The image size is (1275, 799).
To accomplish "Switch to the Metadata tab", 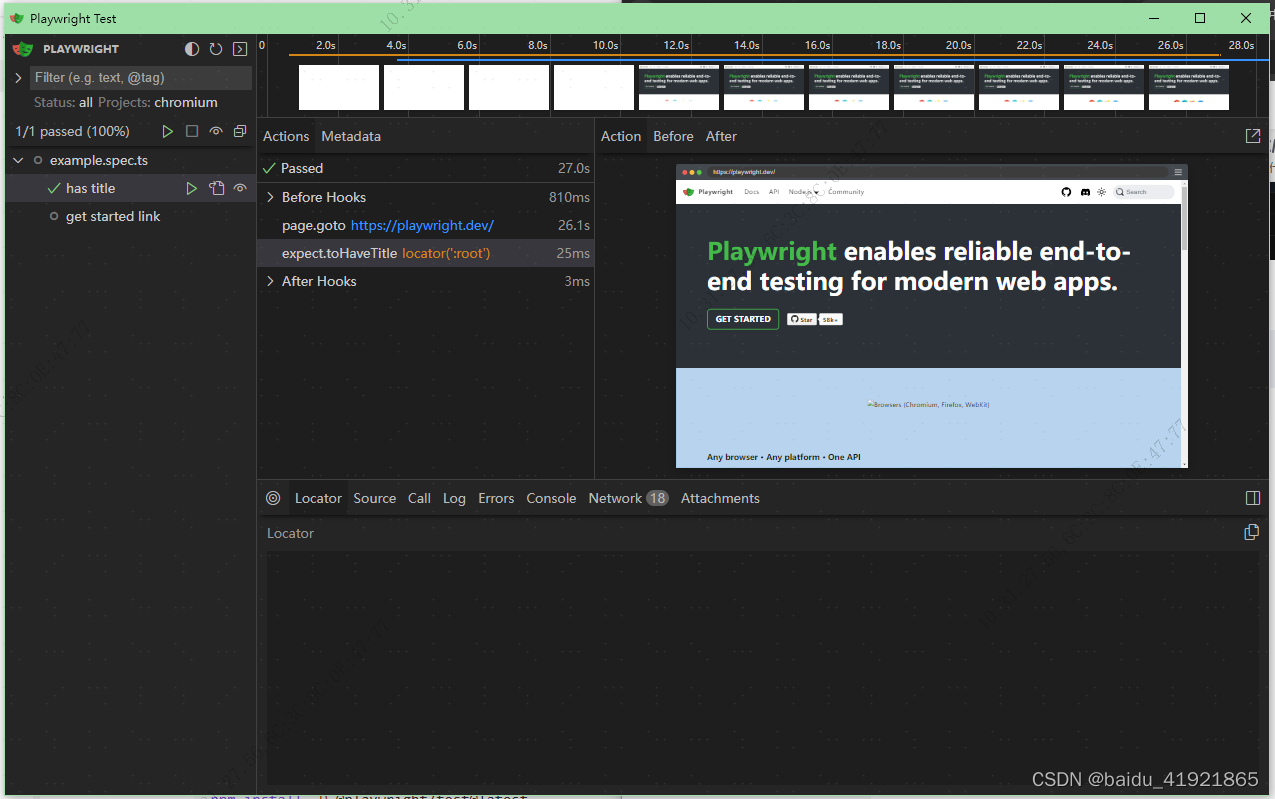I will tap(351, 136).
